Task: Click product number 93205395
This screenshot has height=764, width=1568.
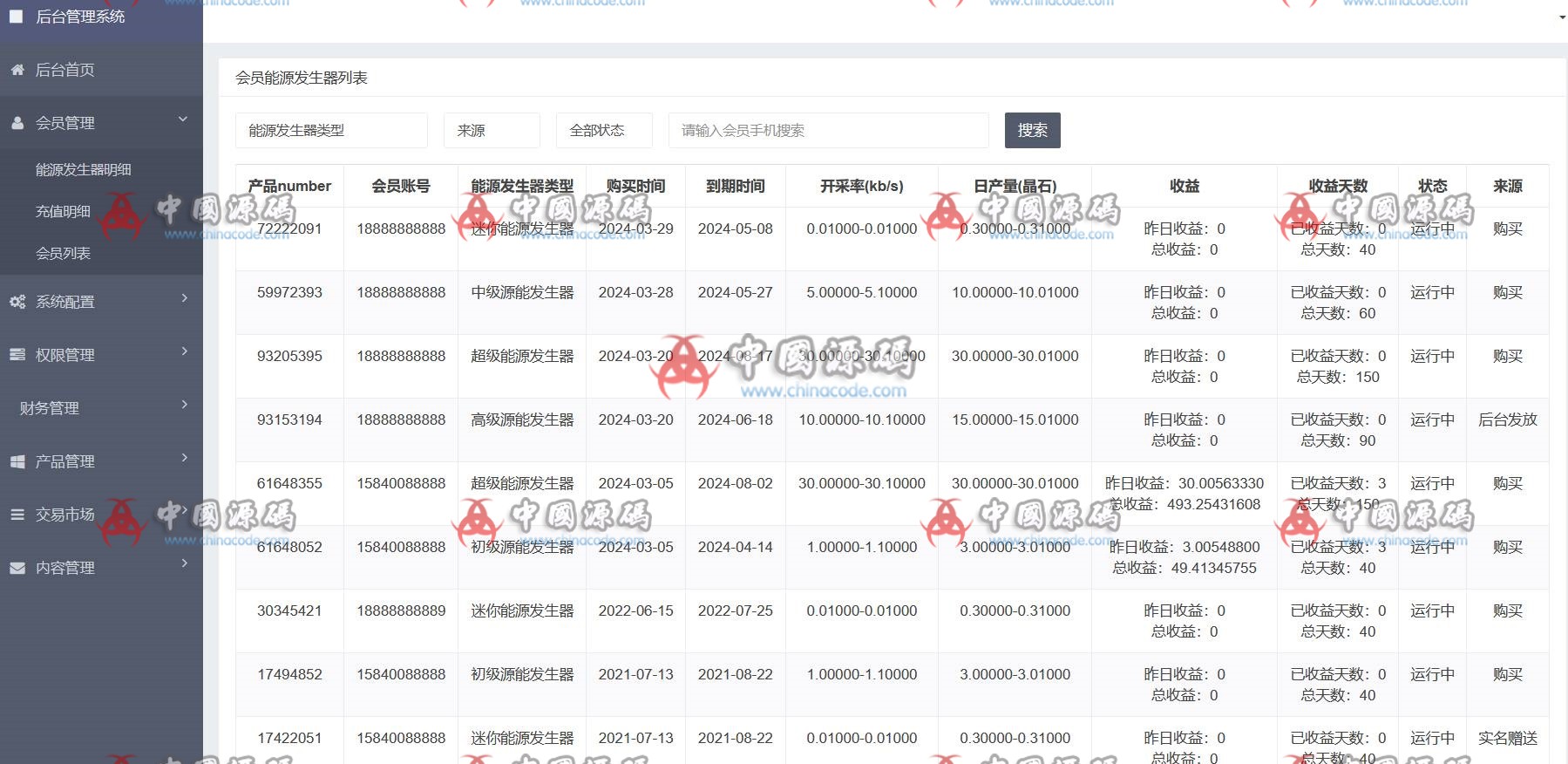Action: [x=289, y=356]
